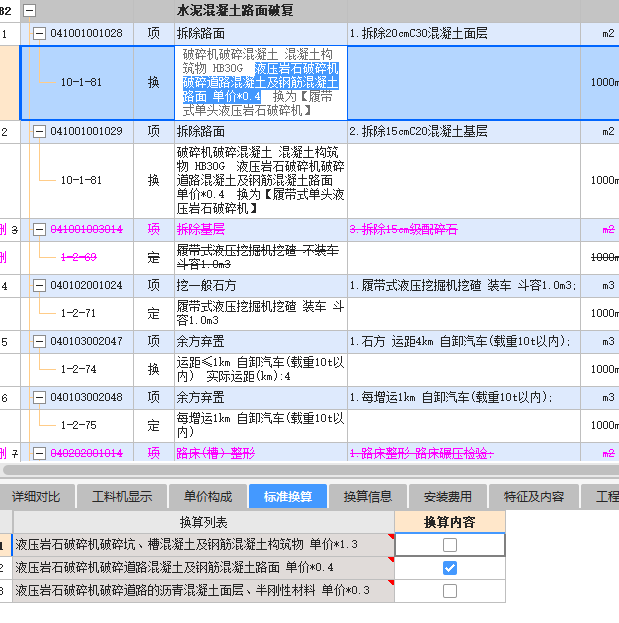Click the 运距≤1km 自卸汽车 quota name cell
619x623 pixels.
pyautogui.click(x=261, y=370)
